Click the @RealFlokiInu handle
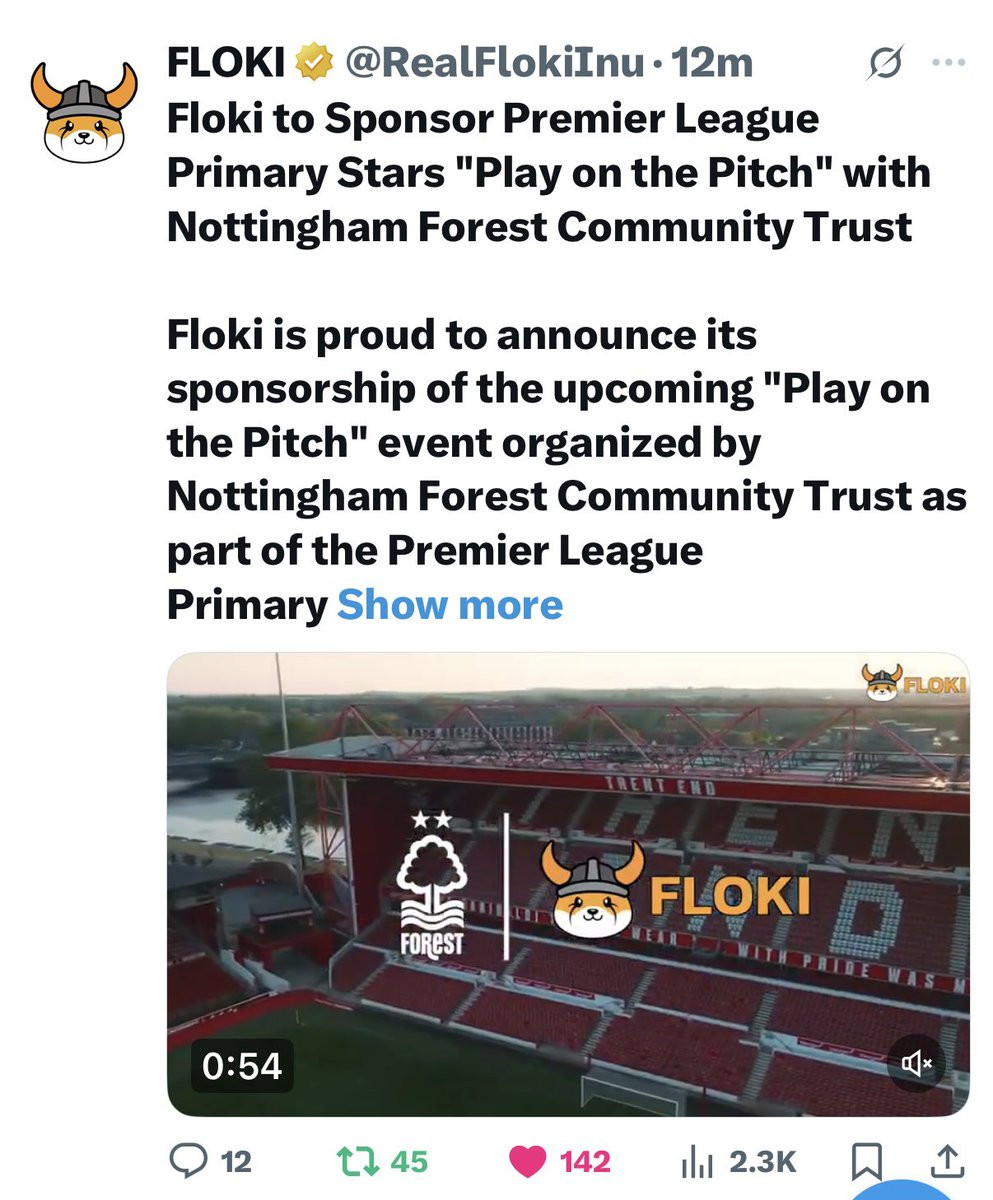Viewport: 993px width, 1200px height. pos(494,64)
